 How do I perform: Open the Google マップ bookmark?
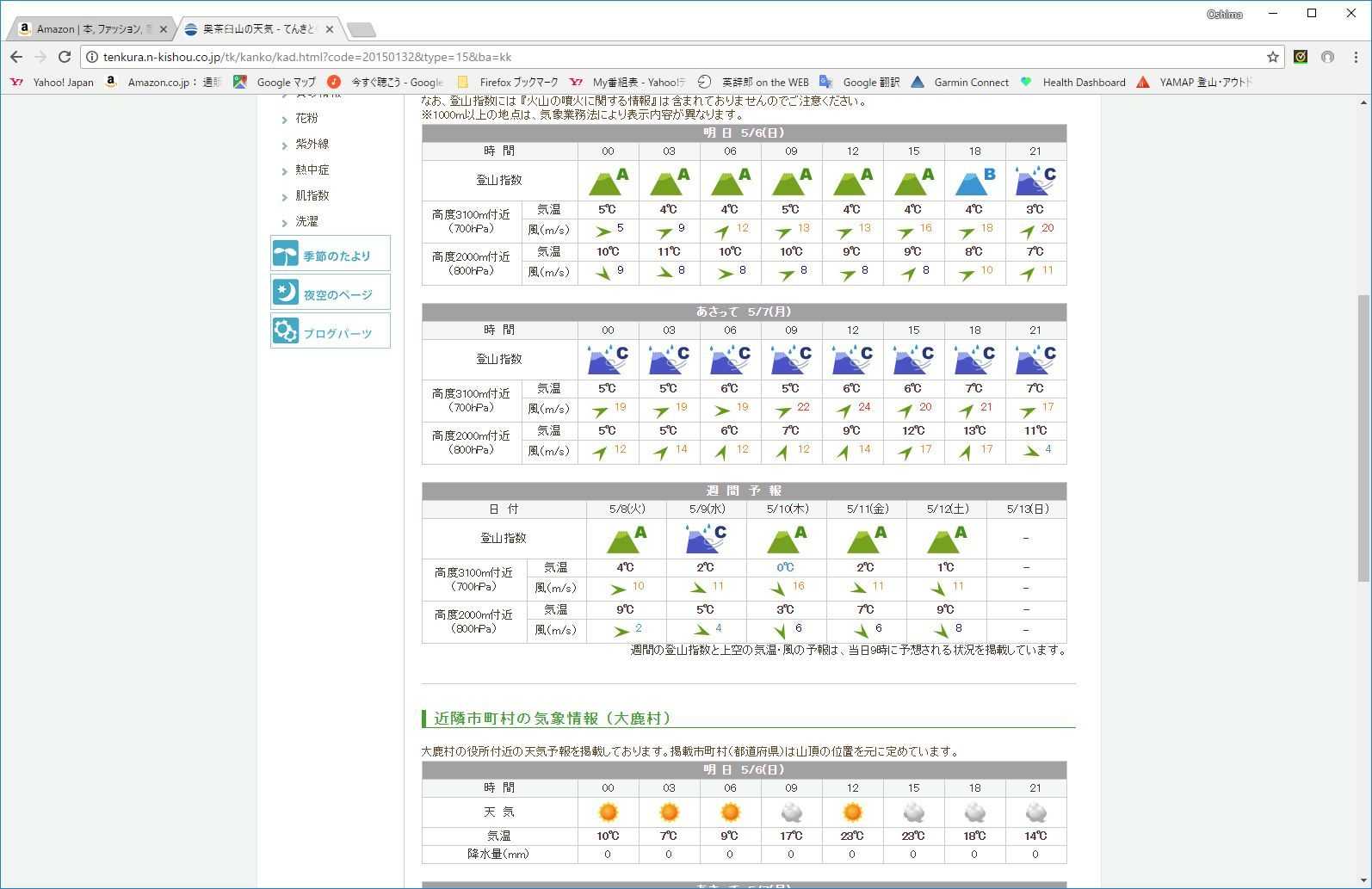[276, 83]
